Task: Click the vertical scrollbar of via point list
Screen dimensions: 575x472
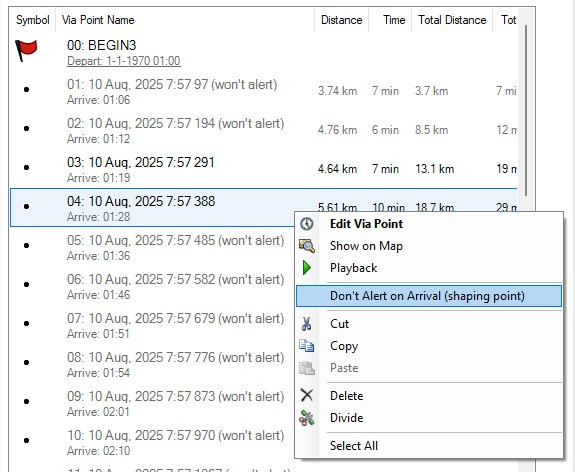Action: (526, 110)
